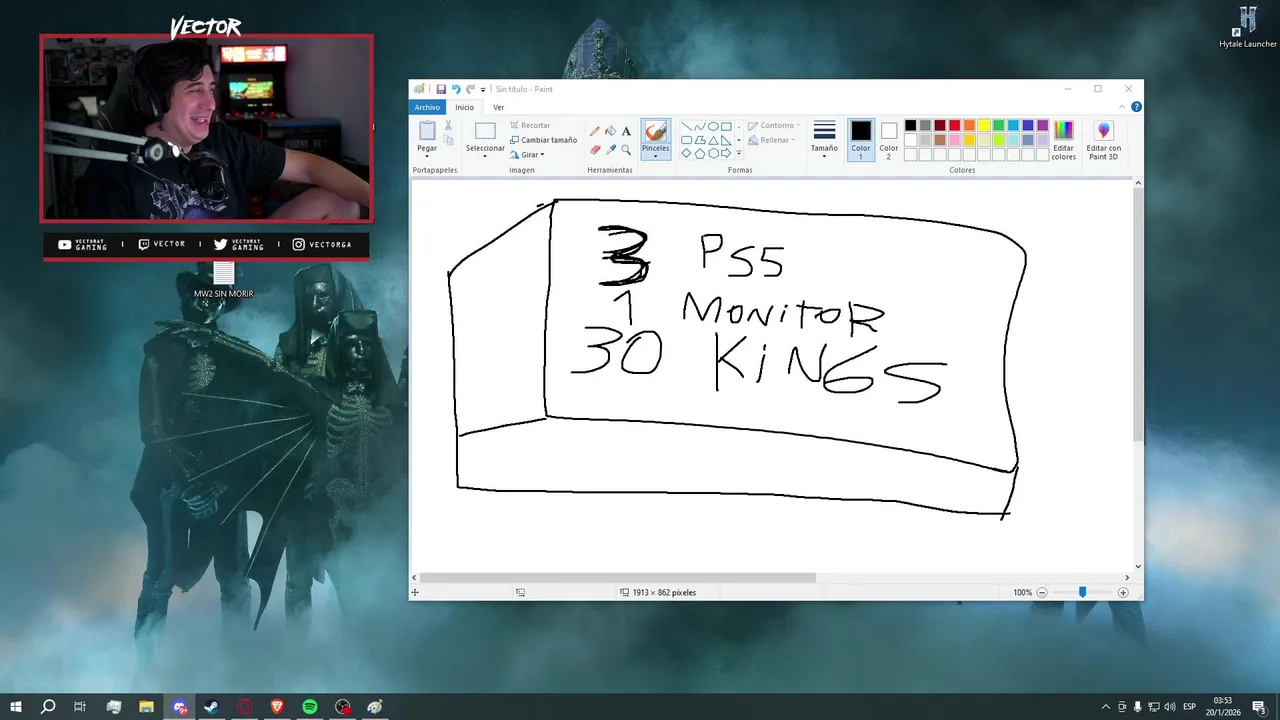Select the Fill with color bucket tool
The image size is (1280, 720).
[x=610, y=131]
